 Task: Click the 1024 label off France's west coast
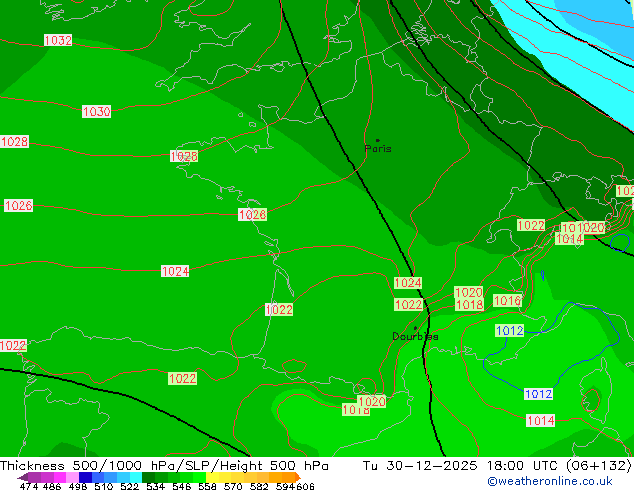coord(175,271)
